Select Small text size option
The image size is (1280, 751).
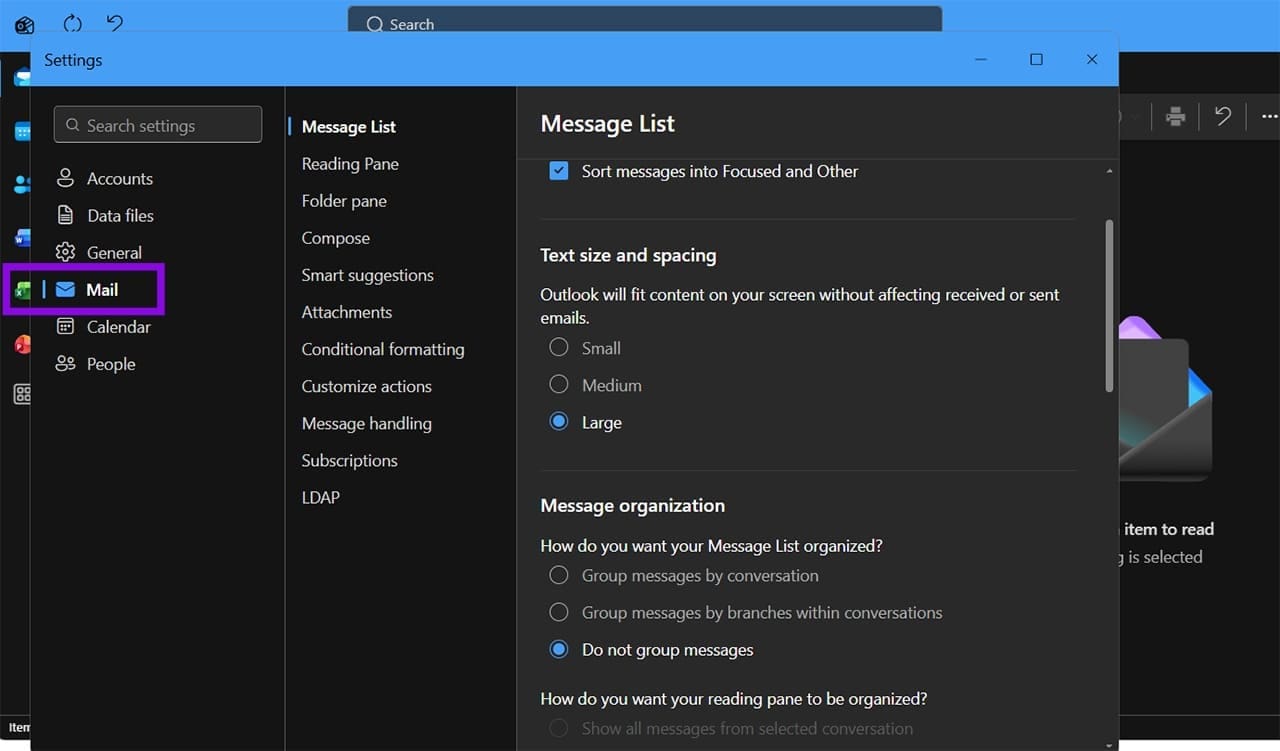(x=559, y=348)
